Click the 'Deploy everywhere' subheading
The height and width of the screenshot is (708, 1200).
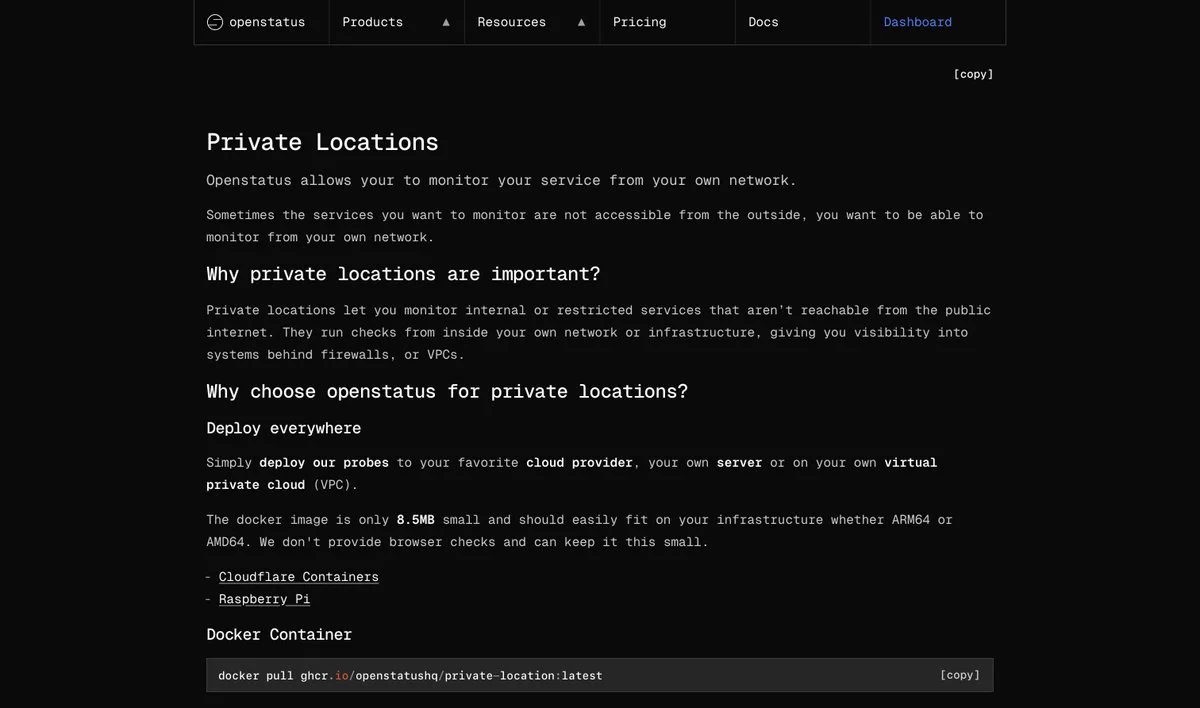point(284,428)
